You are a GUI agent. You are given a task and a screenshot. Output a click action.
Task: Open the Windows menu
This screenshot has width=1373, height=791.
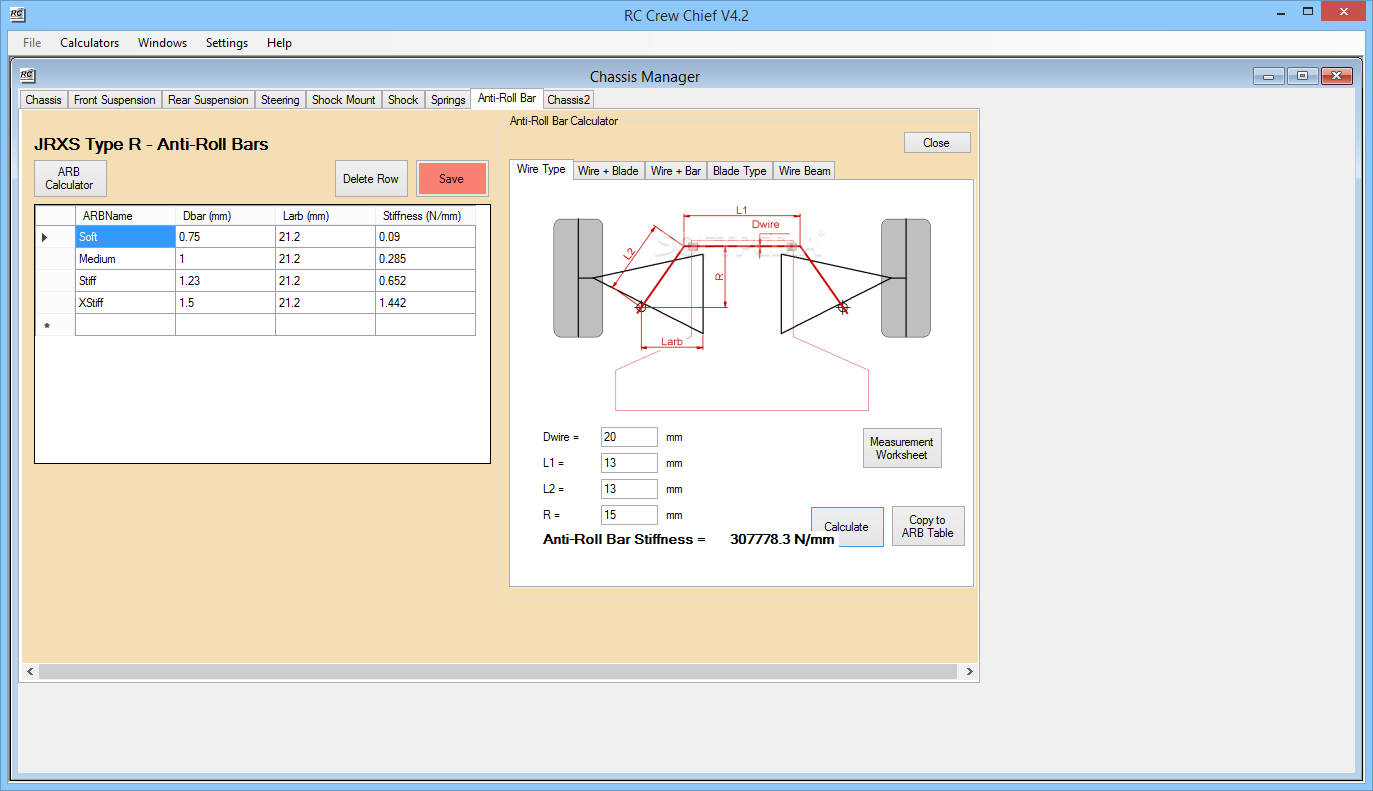163,43
